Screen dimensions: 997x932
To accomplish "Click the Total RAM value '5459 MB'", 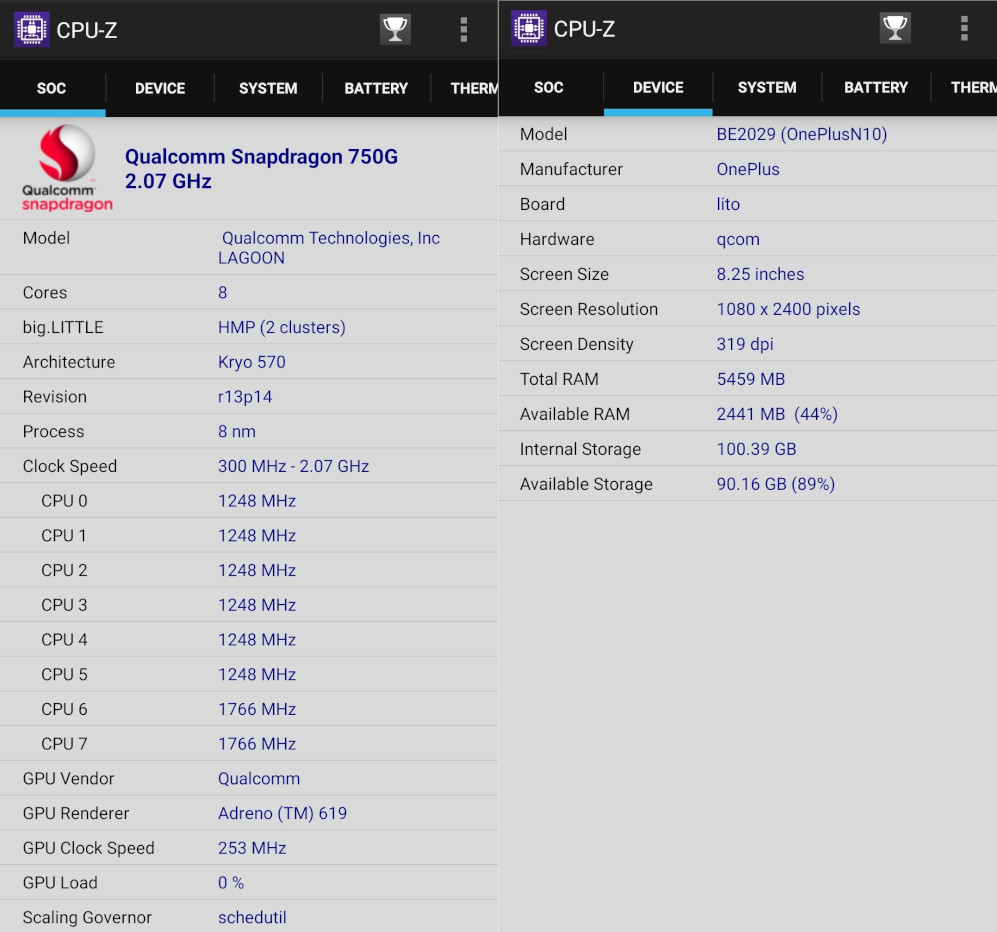I will [x=750, y=380].
